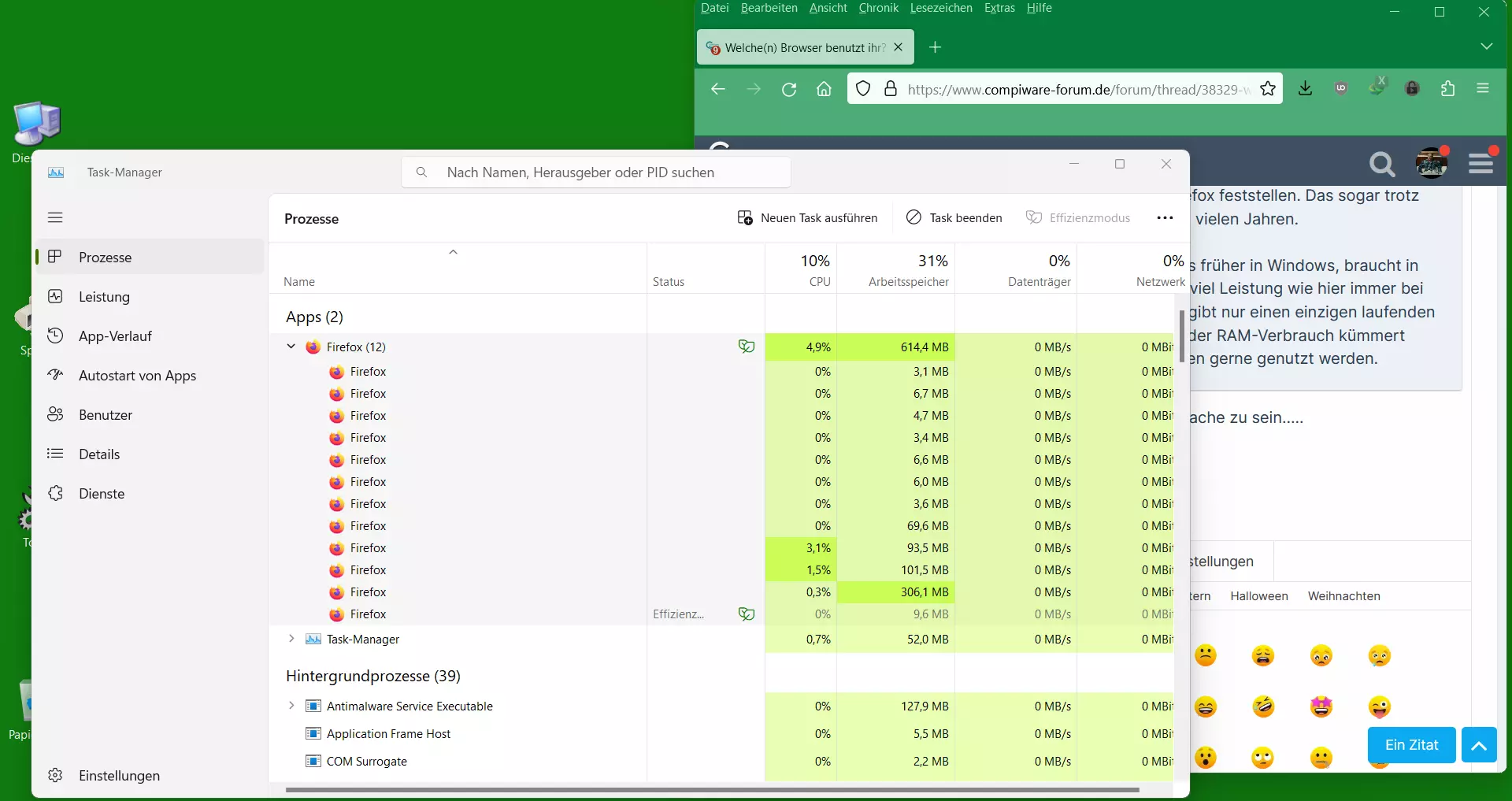Sort by Name column header

tap(458, 269)
